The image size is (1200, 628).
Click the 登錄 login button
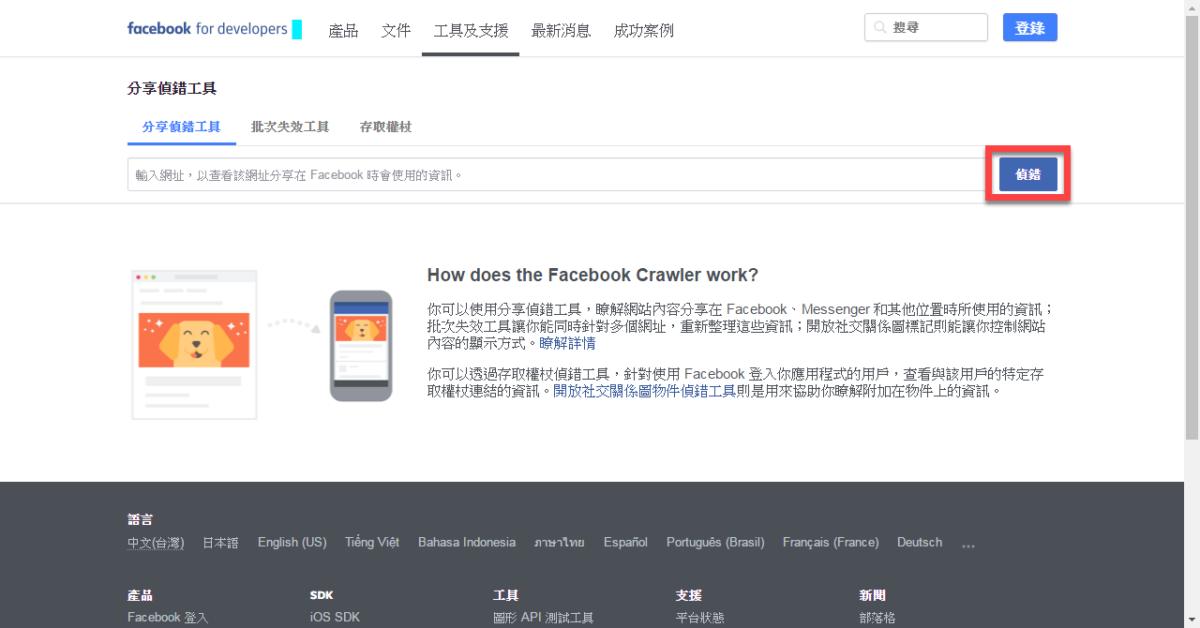point(1030,28)
